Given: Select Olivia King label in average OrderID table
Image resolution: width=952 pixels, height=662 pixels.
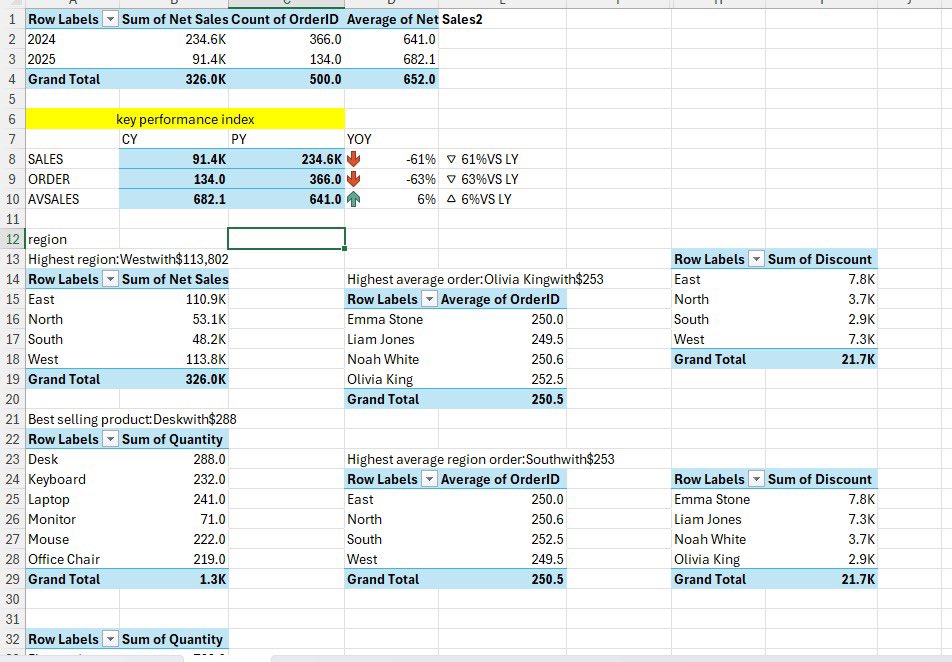Looking at the screenshot, I should point(392,379).
